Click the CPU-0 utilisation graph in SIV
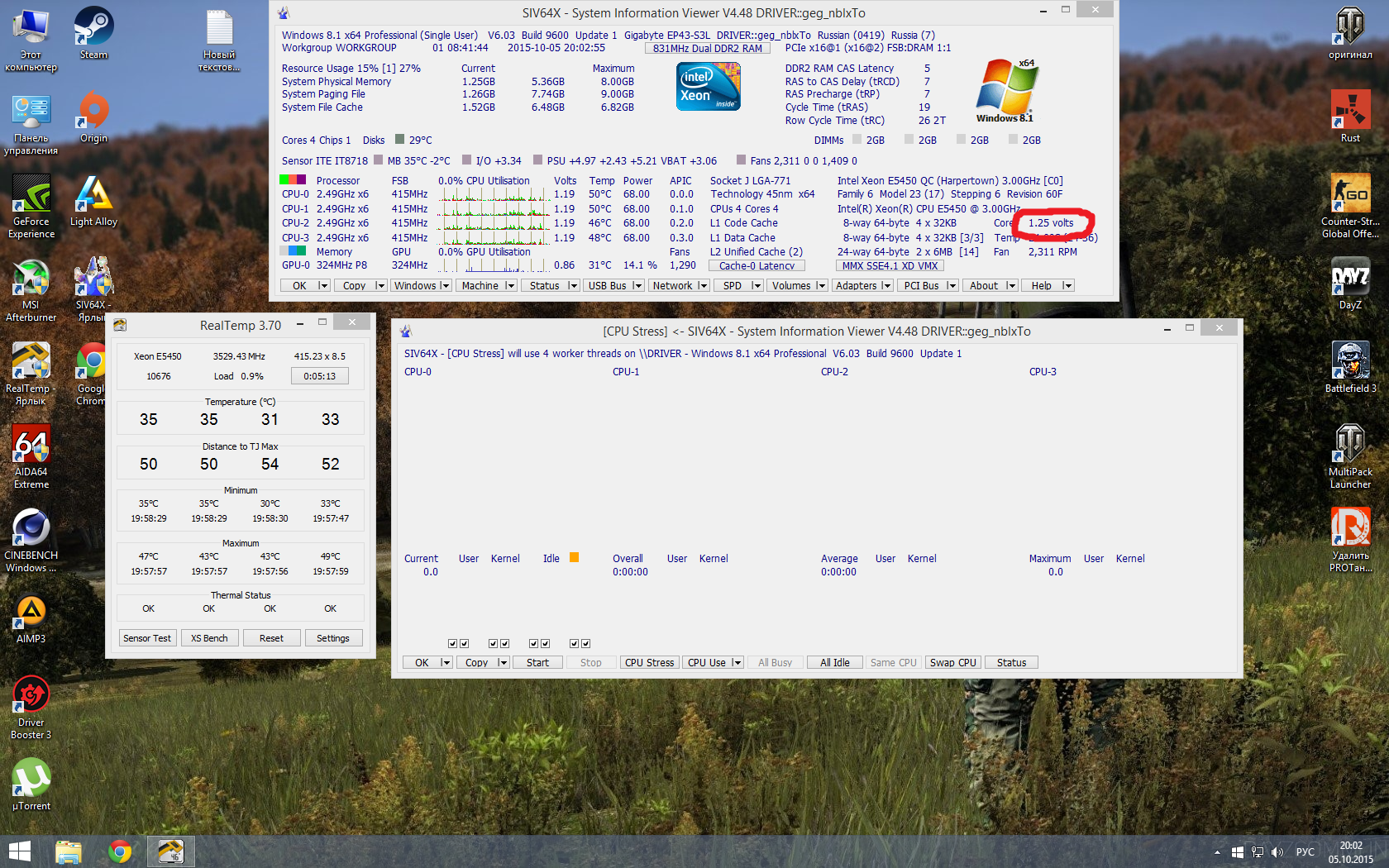Viewport: 1389px width, 868px height. pos(494,195)
